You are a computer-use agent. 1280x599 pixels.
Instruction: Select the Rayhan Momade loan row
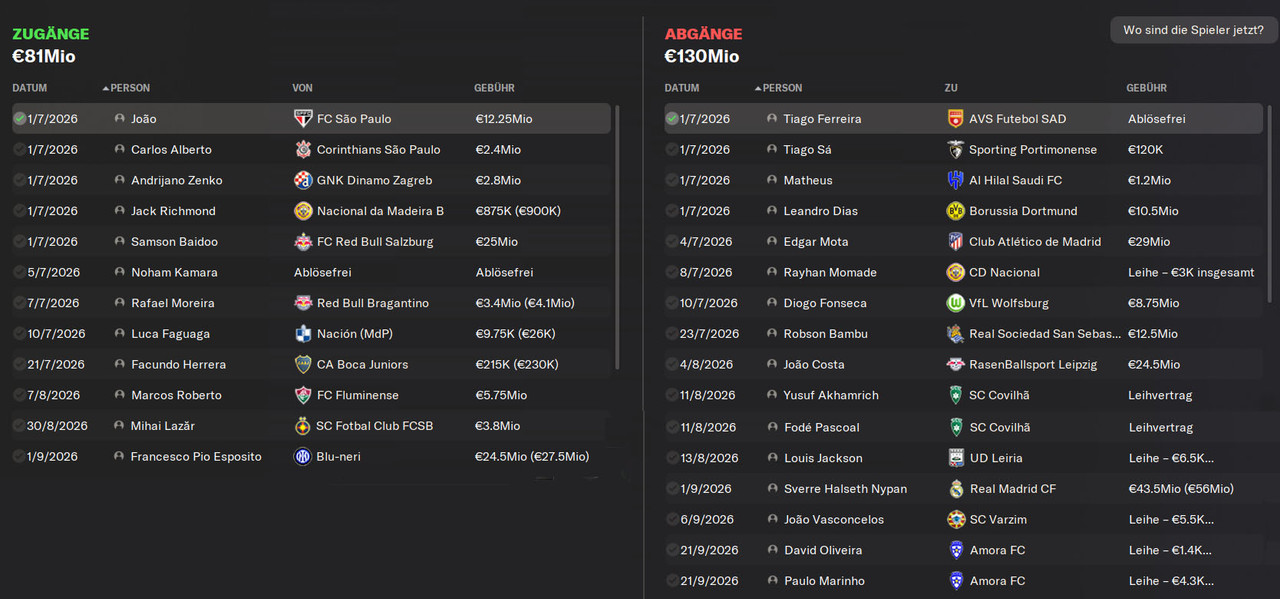(963, 272)
